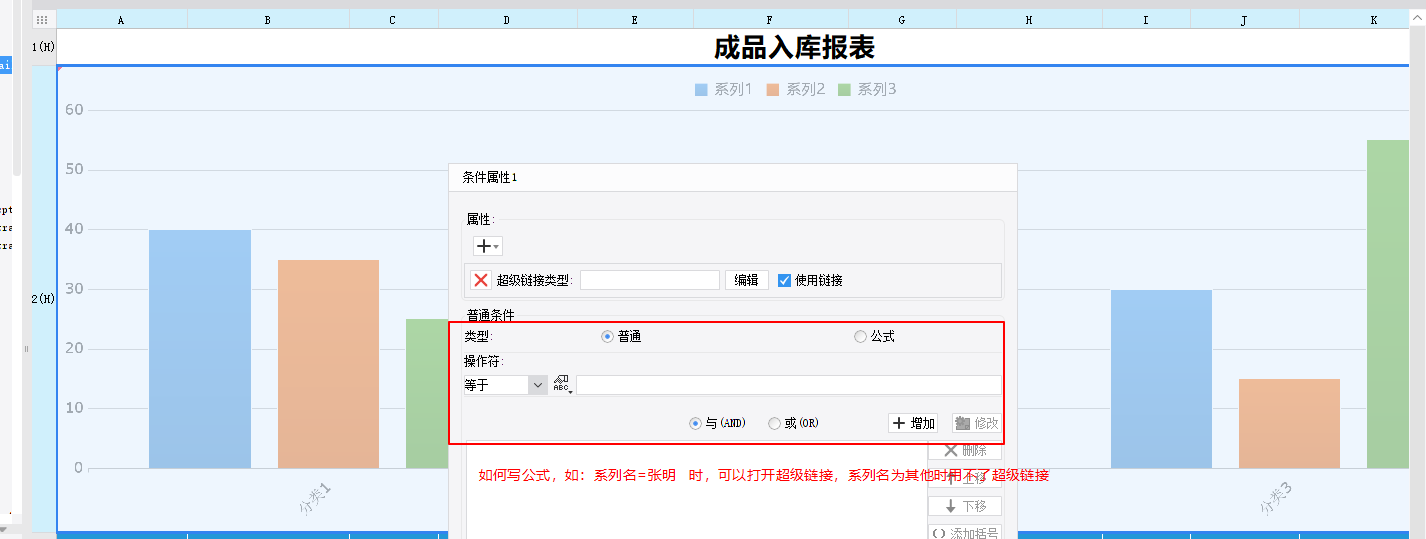The width and height of the screenshot is (1426, 539).
Task: Click the 下移 button
Action: click(965, 506)
